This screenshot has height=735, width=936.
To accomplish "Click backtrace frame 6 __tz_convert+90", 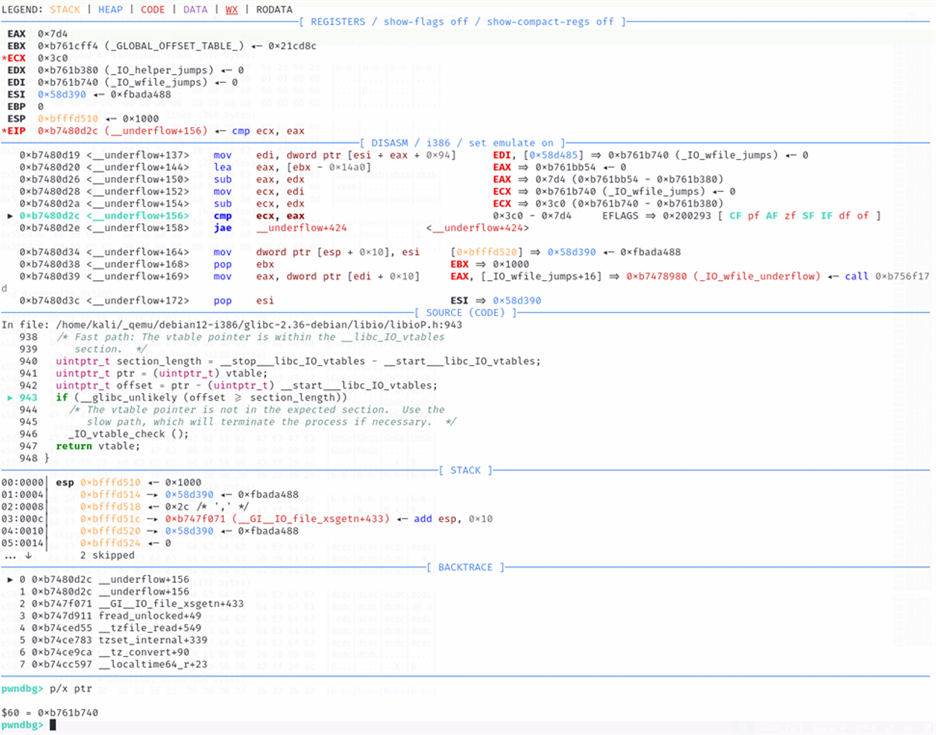I will [104, 652].
